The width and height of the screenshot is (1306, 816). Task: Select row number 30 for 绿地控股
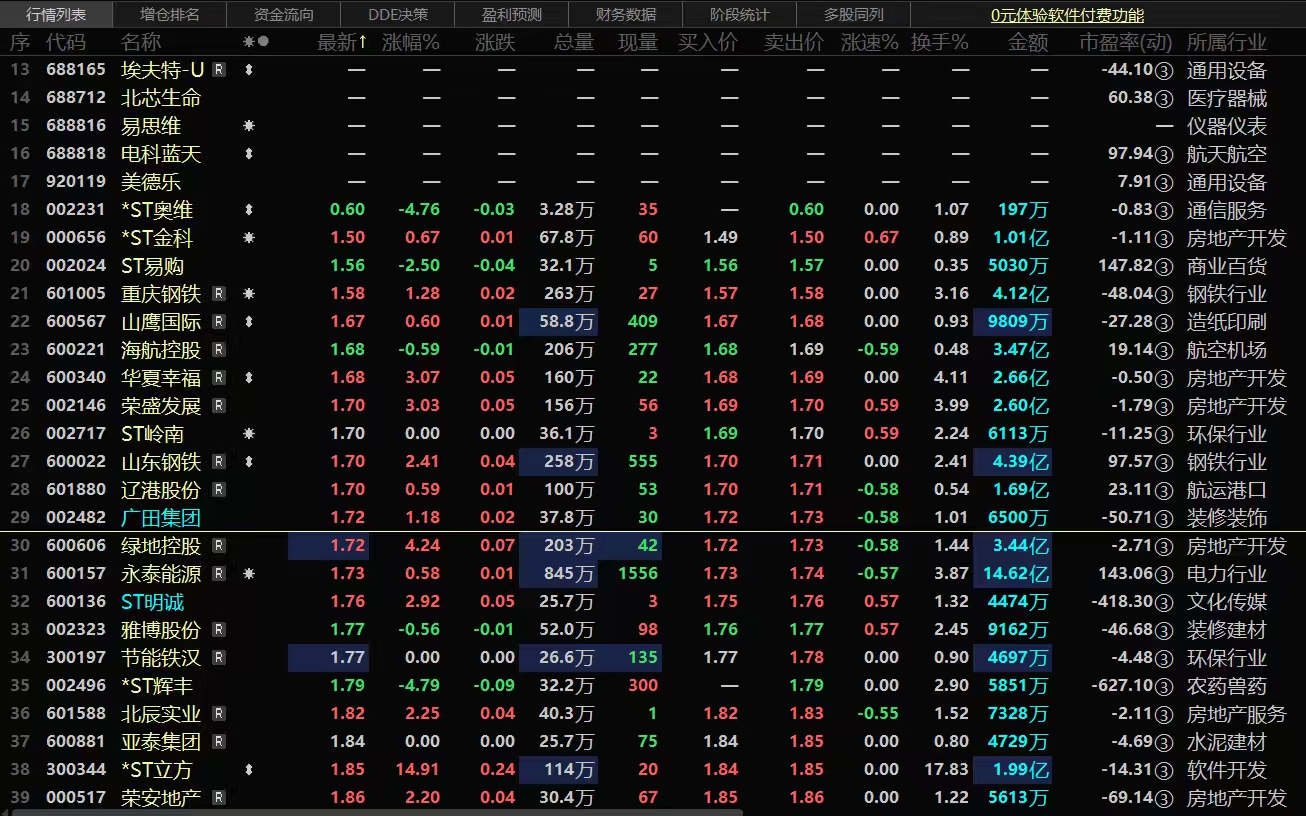point(20,546)
